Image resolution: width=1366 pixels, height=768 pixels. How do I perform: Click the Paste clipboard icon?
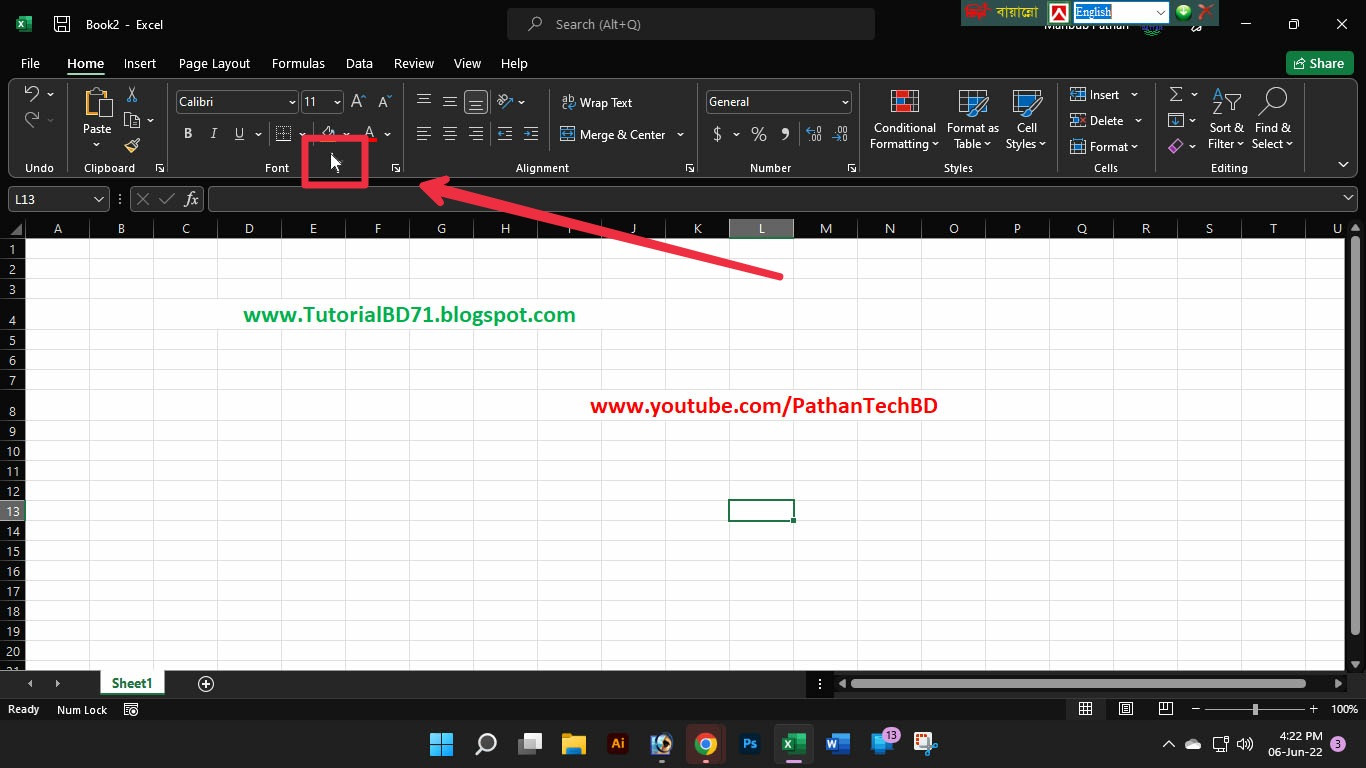(x=97, y=103)
